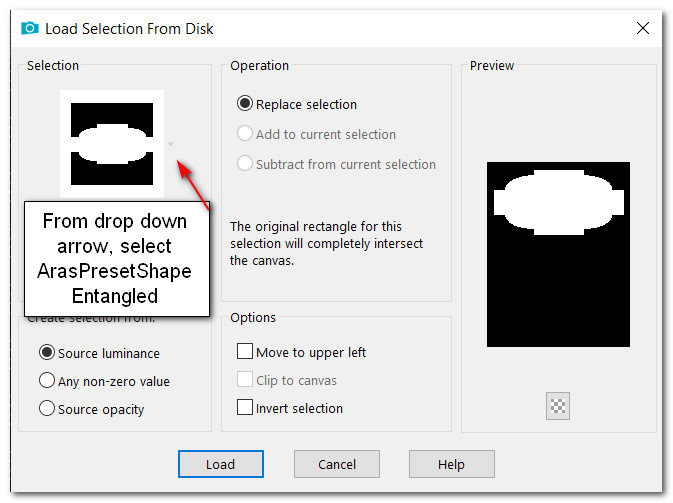Check the Invert selection box
Image resolution: width=673 pixels, height=503 pixels.
[x=245, y=408]
